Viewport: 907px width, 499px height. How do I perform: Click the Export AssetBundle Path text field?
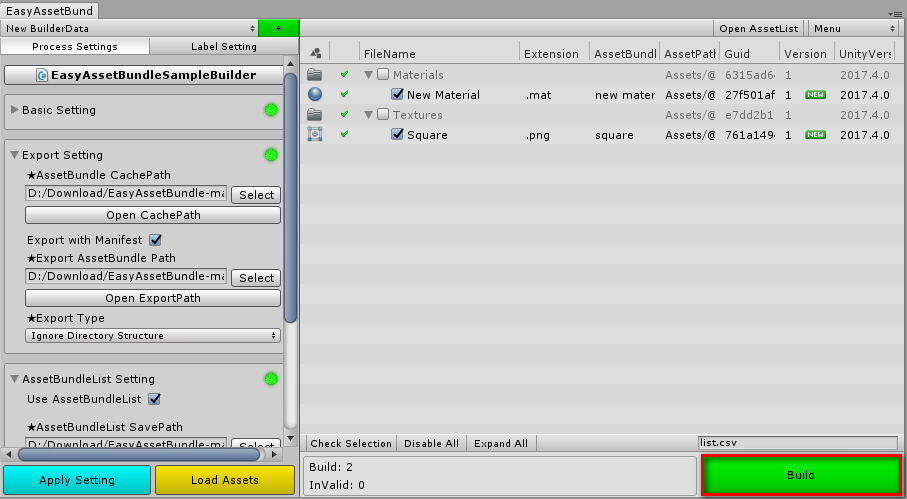pos(126,276)
